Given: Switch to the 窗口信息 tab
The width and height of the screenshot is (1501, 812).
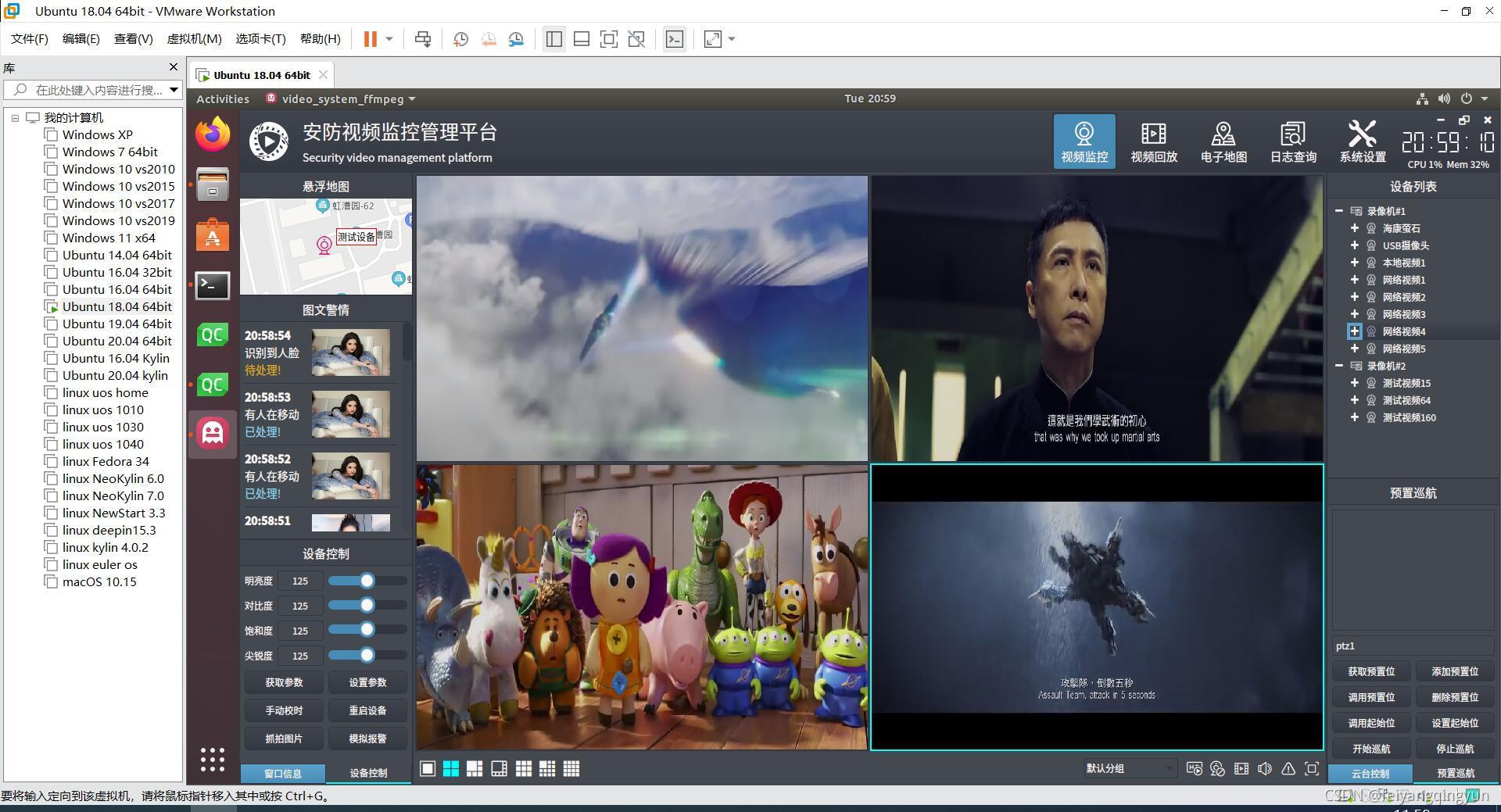Looking at the screenshot, I should click(283, 773).
